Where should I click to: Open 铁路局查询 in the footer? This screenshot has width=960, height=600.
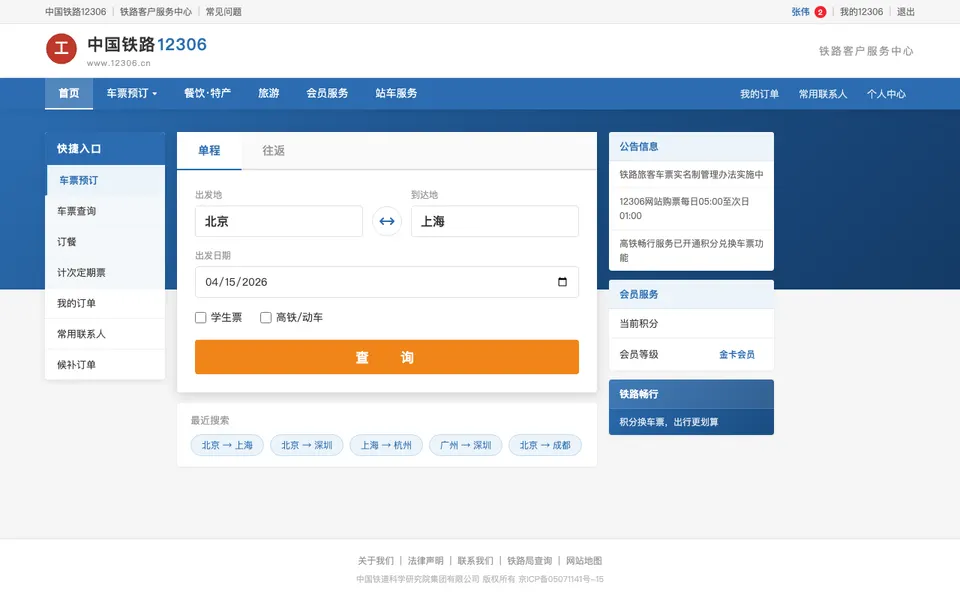(x=530, y=561)
